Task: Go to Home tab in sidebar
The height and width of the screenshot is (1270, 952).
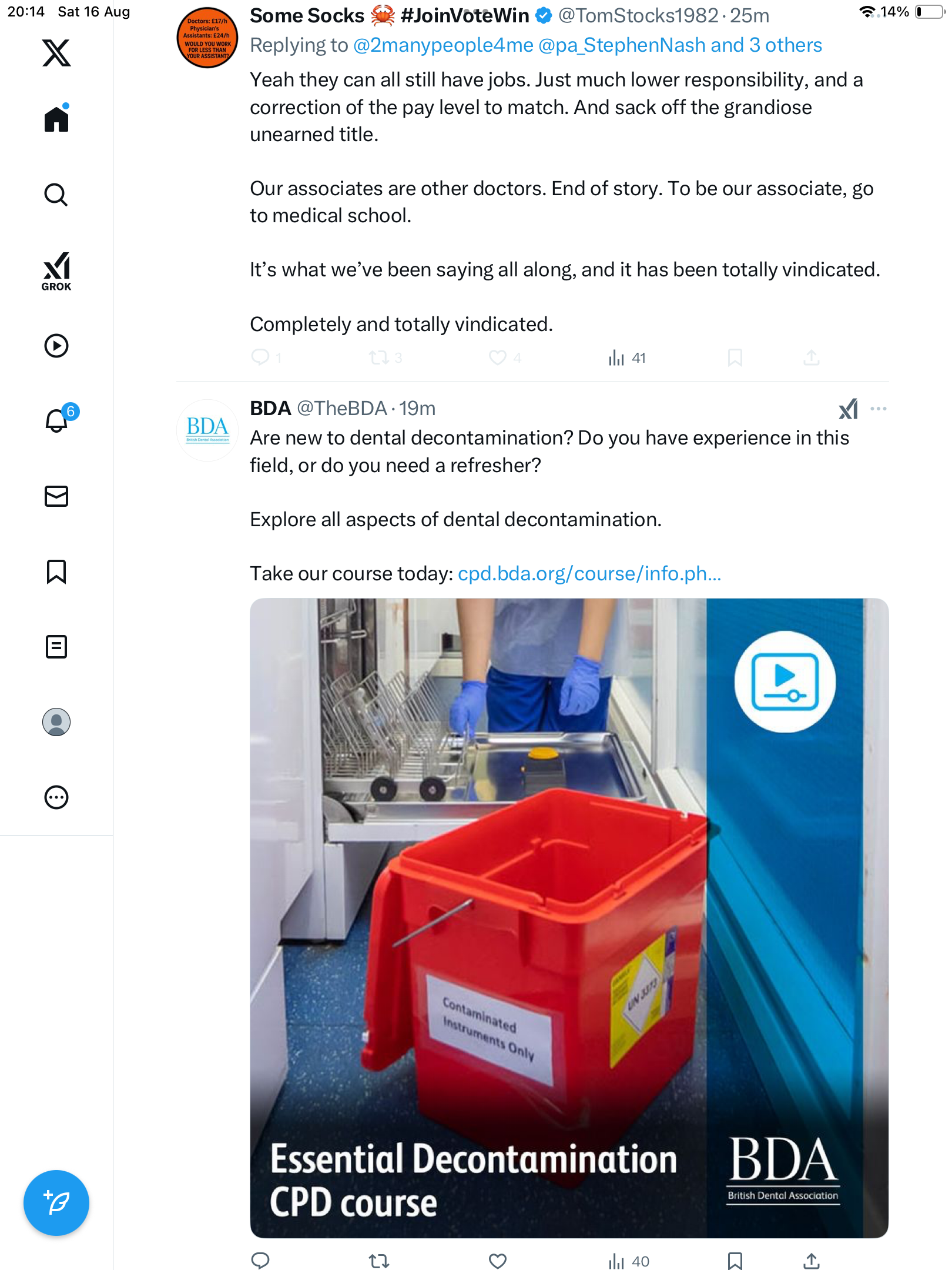Action: 56,119
